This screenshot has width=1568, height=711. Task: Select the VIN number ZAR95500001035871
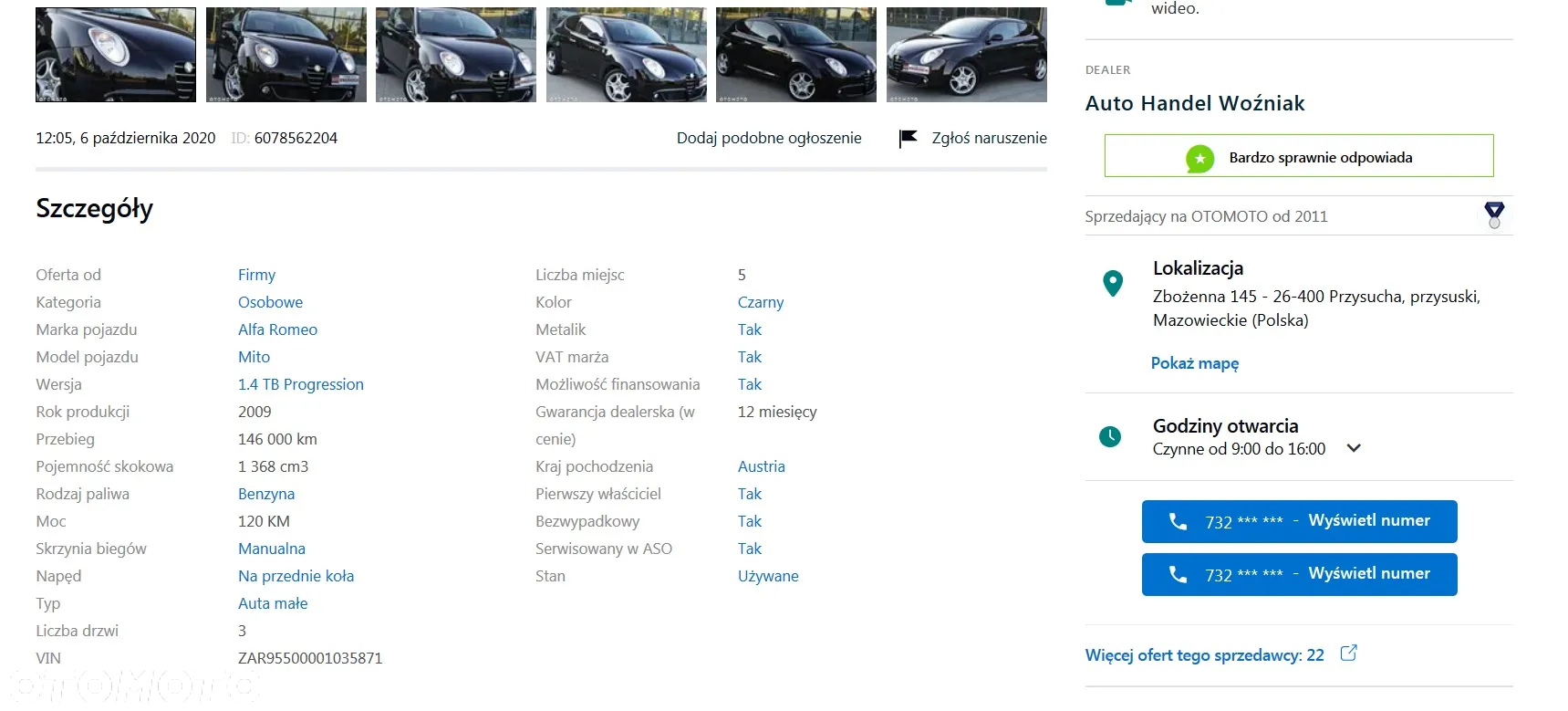[x=310, y=658]
